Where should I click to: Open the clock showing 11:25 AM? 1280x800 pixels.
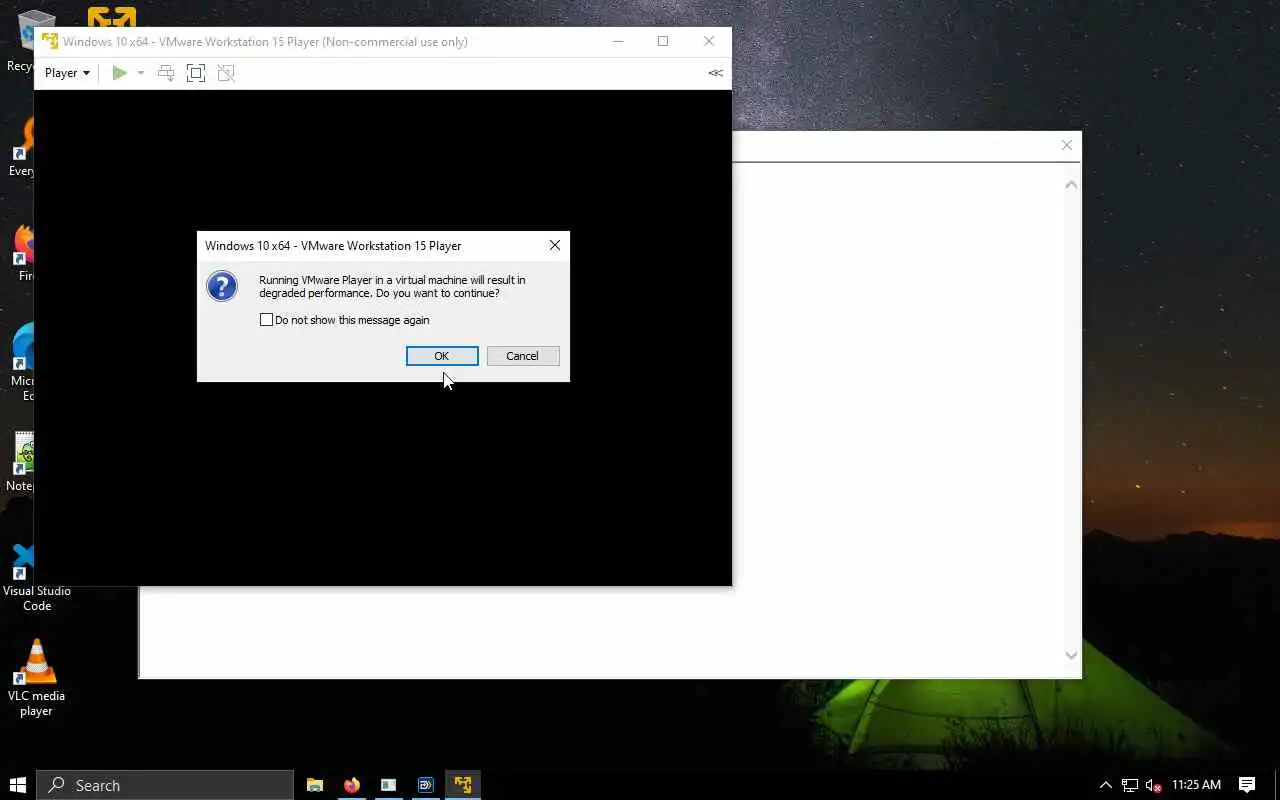pos(1196,785)
